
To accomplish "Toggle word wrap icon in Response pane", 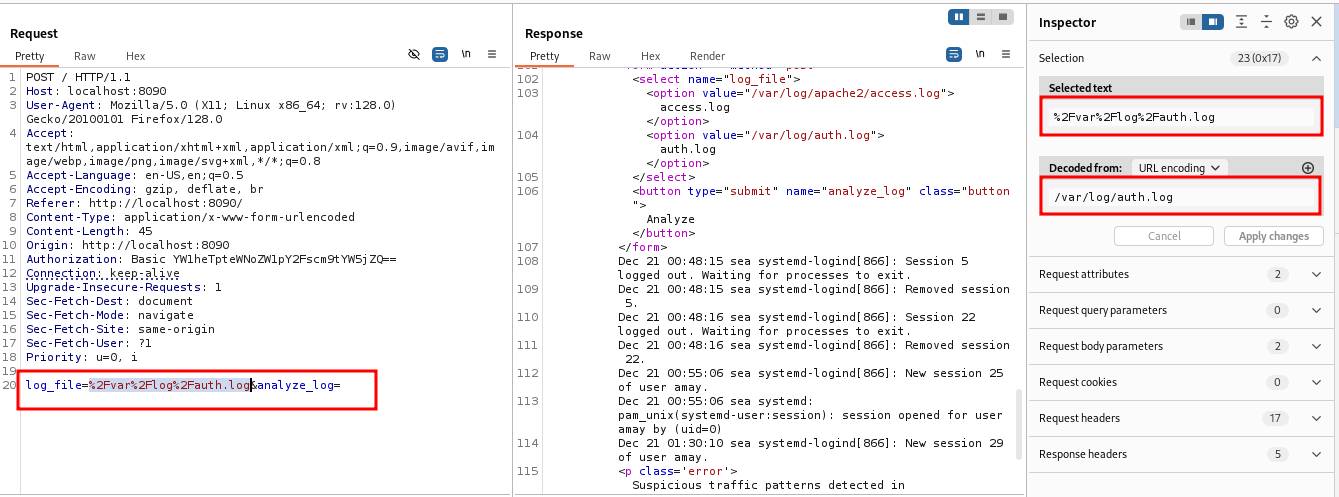I will coord(954,55).
